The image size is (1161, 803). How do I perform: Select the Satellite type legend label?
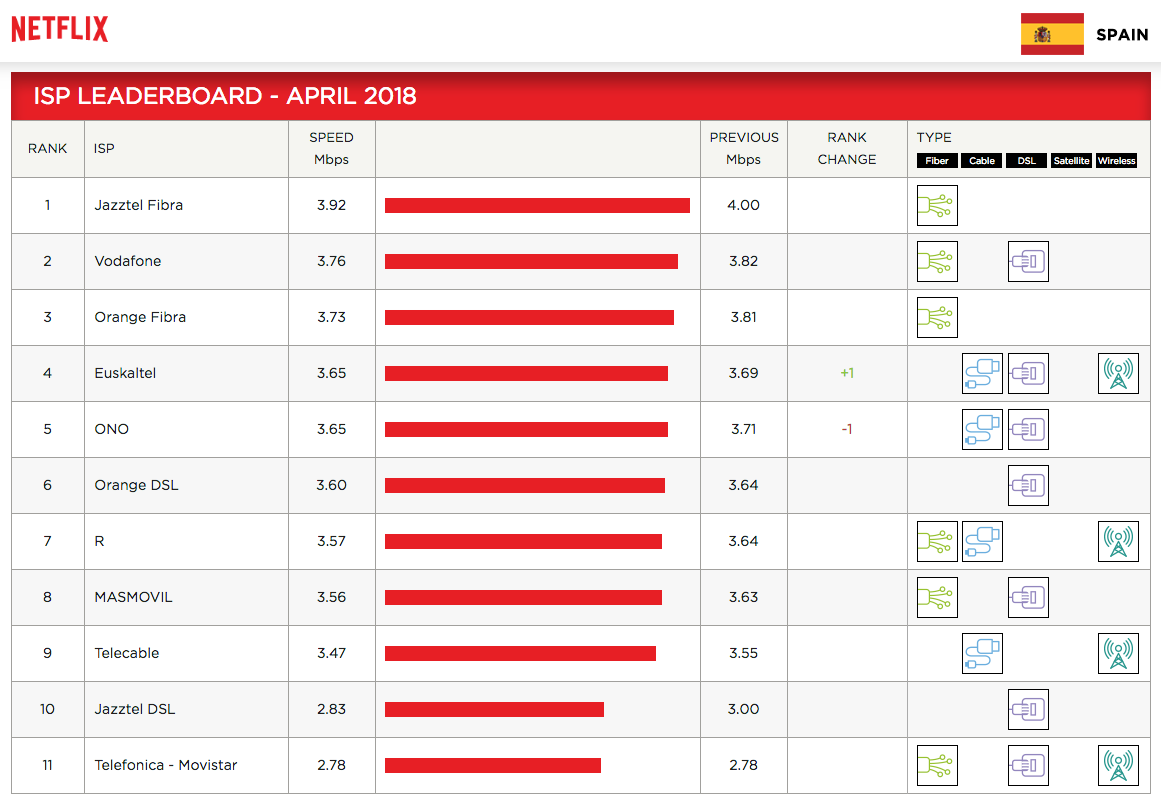point(1071,161)
